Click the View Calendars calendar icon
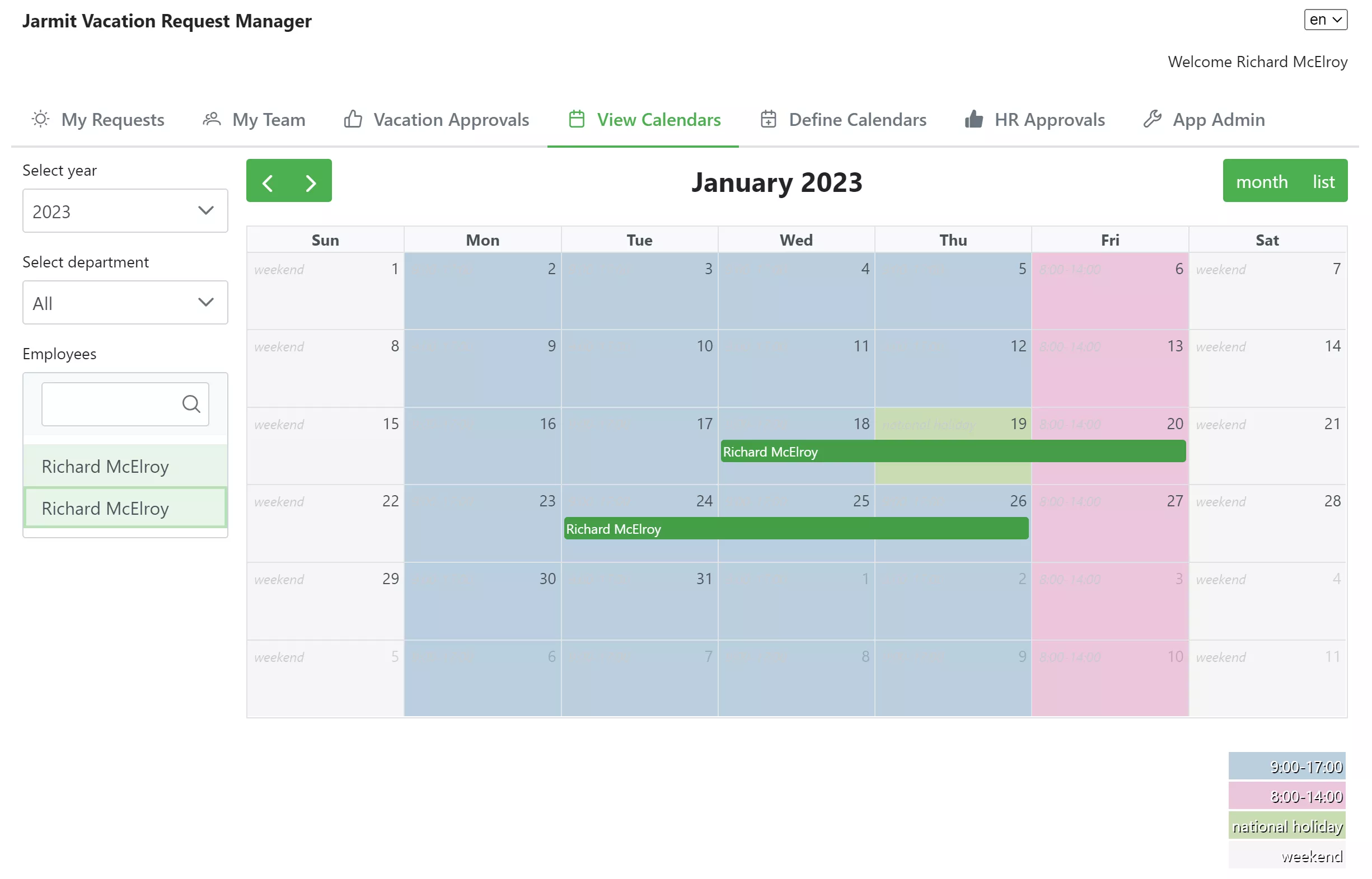Screen dimensions: 1372x879 (x=576, y=118)
